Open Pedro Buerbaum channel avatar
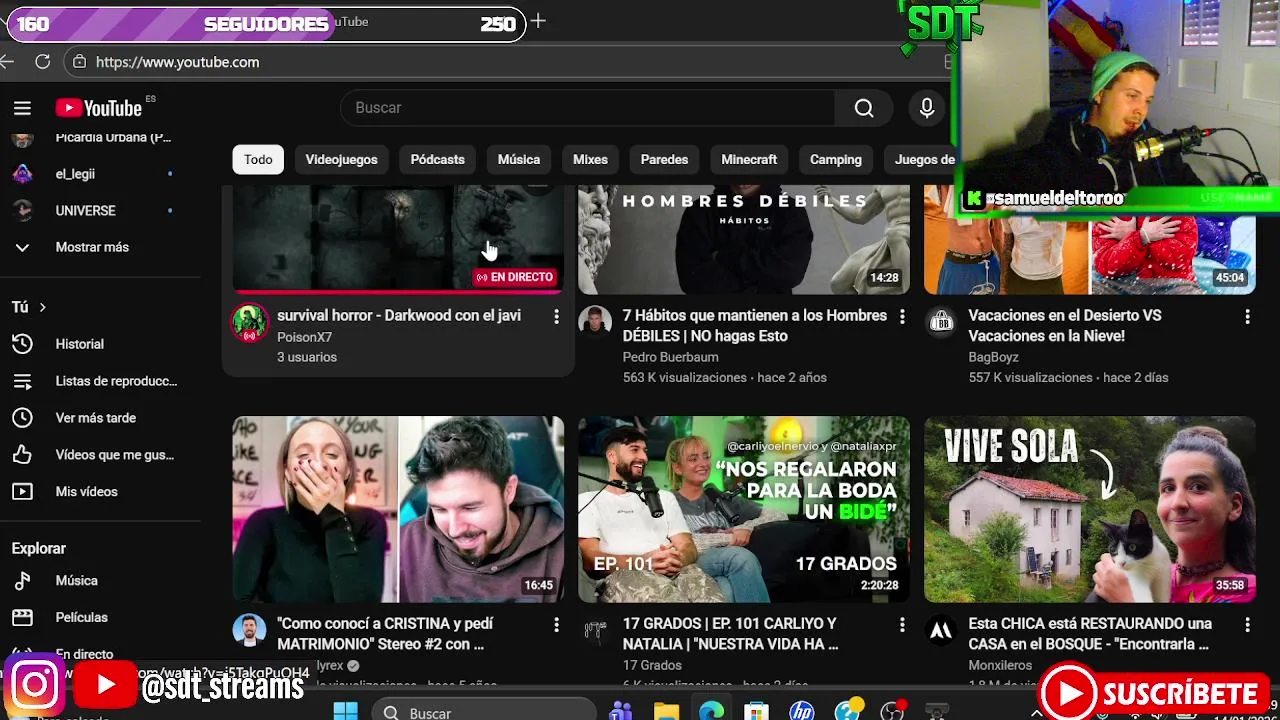 coord(595,323)
